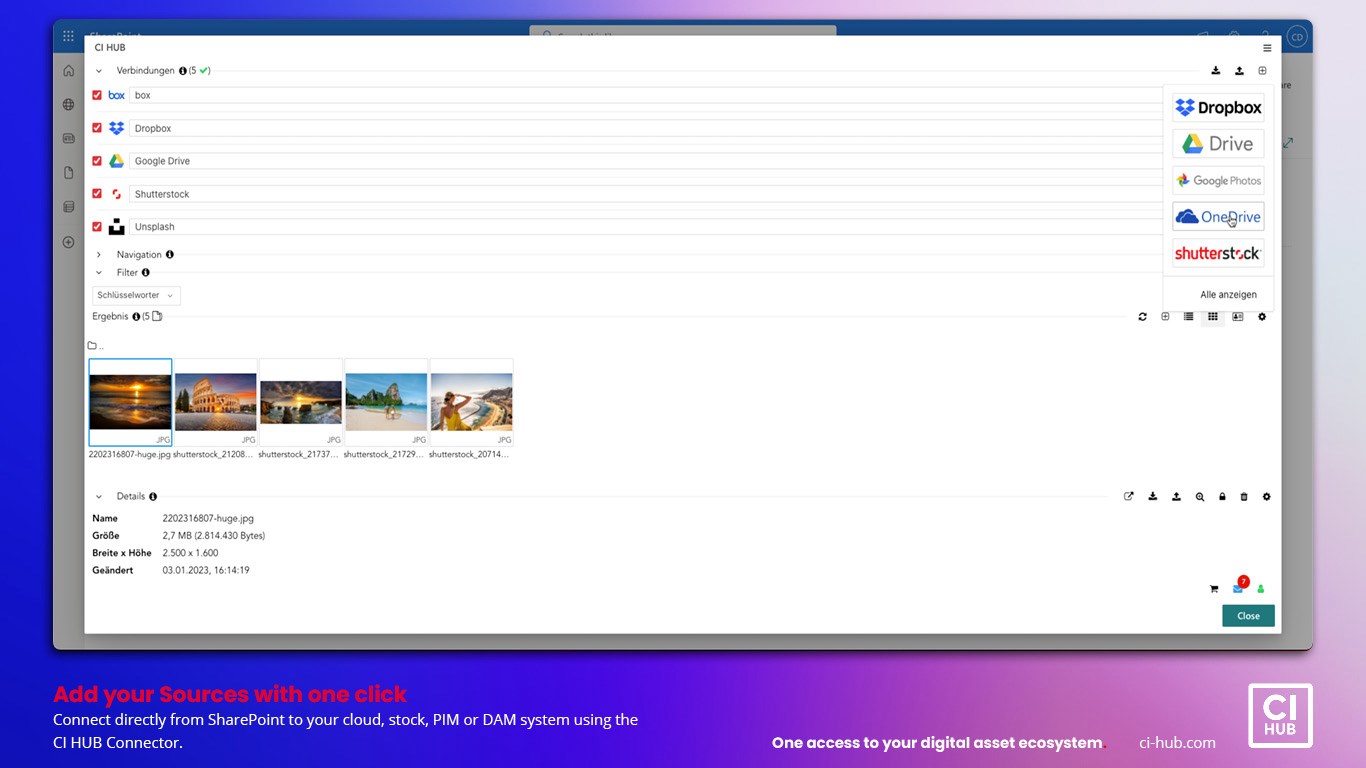Open the shopping cart icon
The image size is (1366, 768).
[x=1214, y=589]
